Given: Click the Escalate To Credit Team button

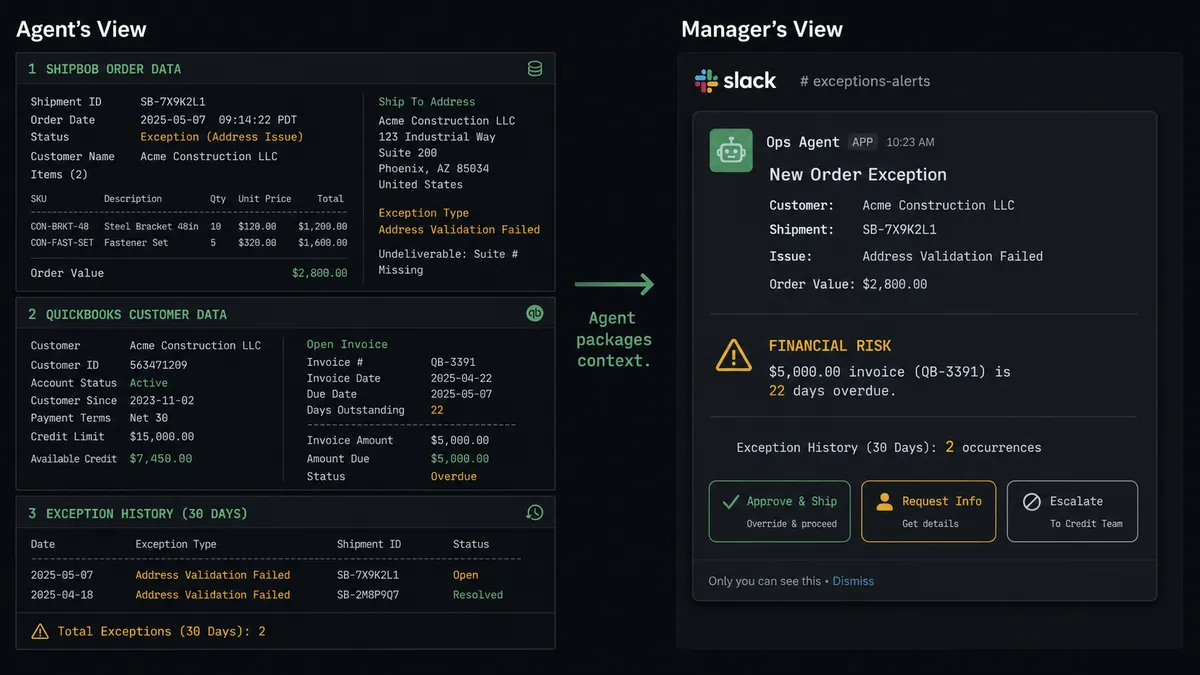Looking at the screenshot, I should pos(1072,511).
